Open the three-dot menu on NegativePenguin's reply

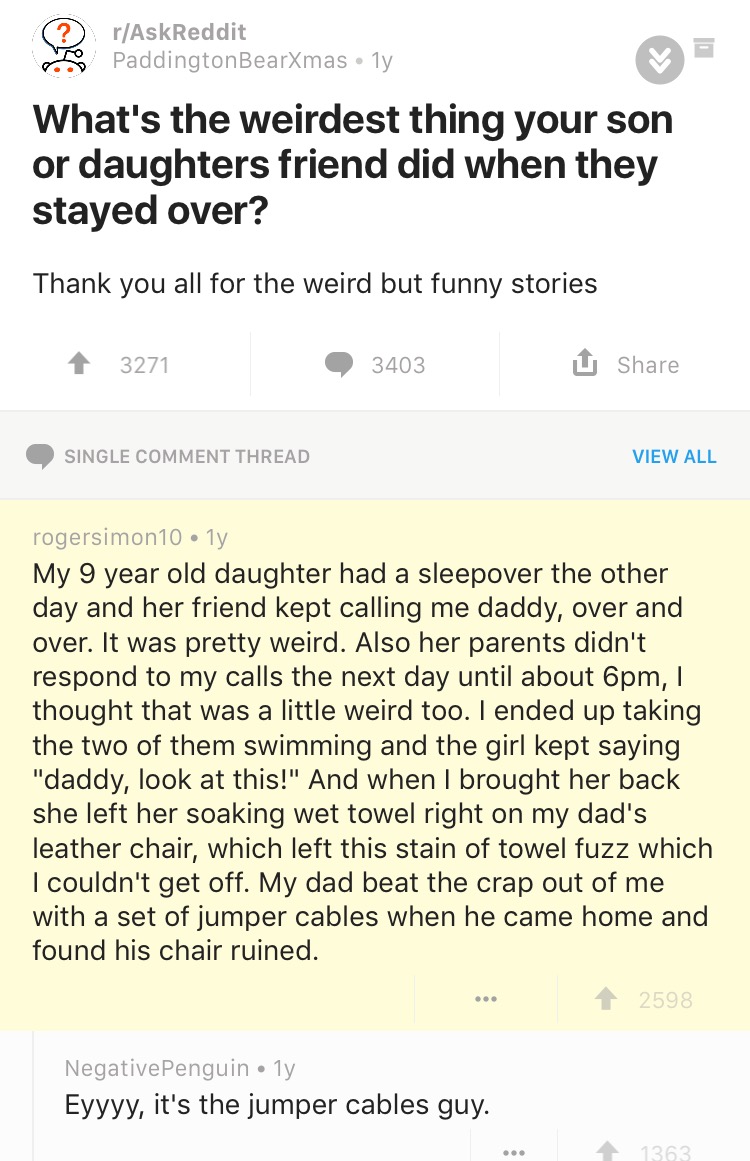514,1152
